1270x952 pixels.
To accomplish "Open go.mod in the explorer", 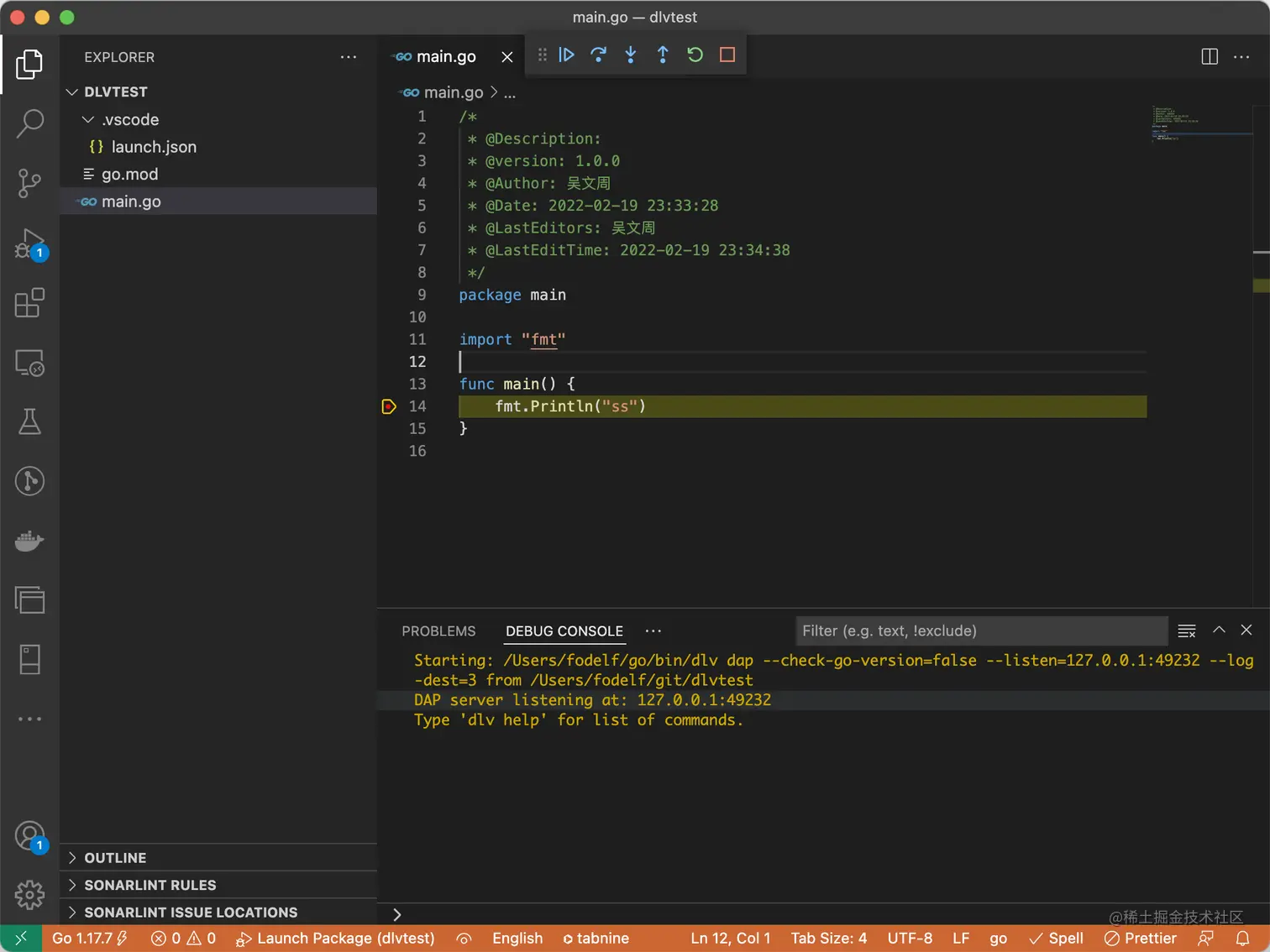I will pyautogui.click(x=218, y=174).
